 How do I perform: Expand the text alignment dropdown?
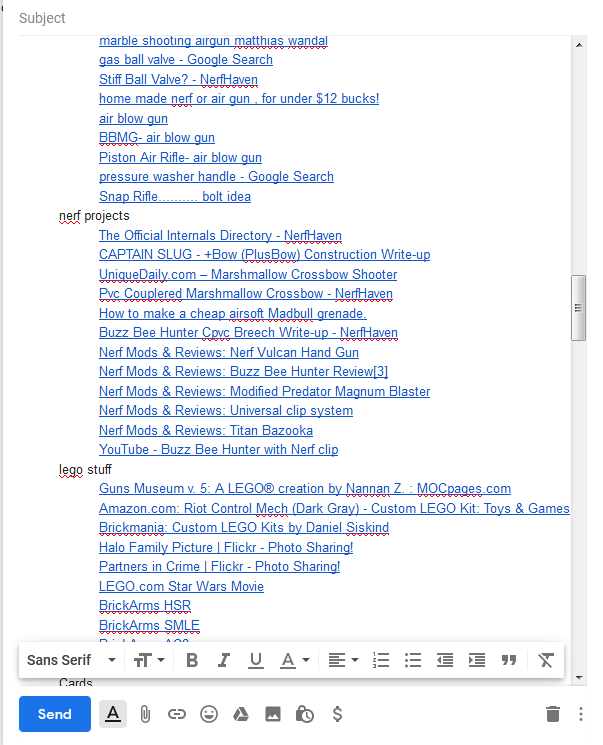(342, 660)
